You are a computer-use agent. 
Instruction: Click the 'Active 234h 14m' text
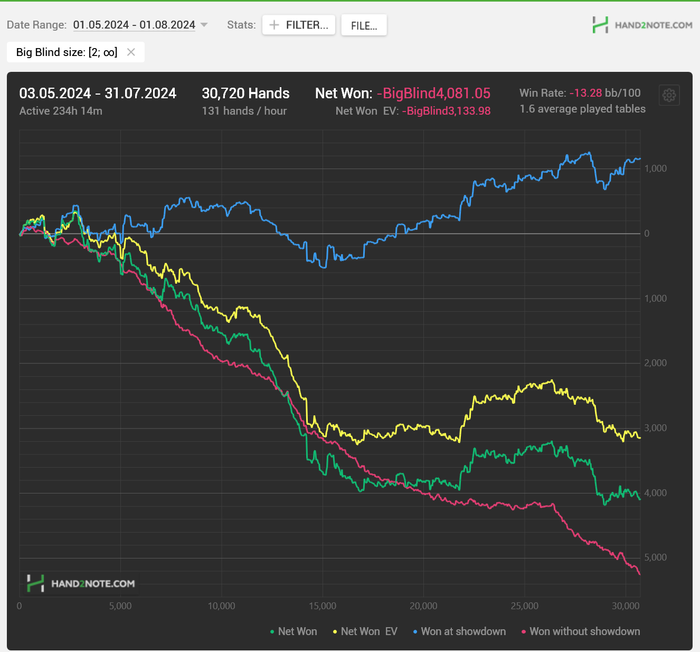[61, 111]
